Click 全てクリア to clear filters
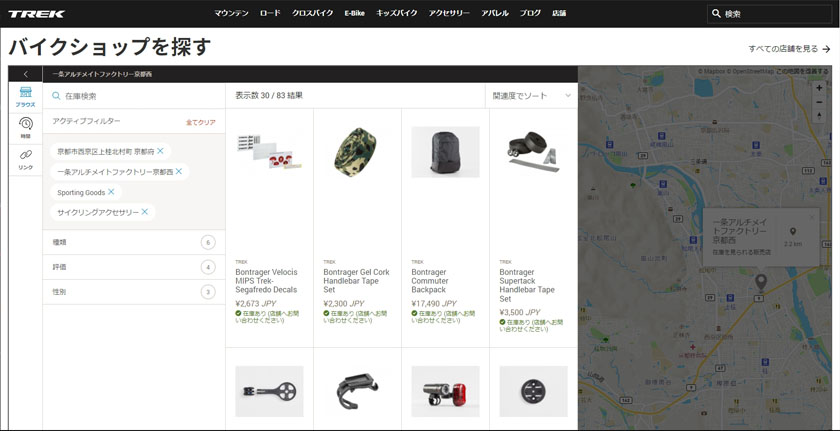Screen dimensions: 840x431 (201, 123)
